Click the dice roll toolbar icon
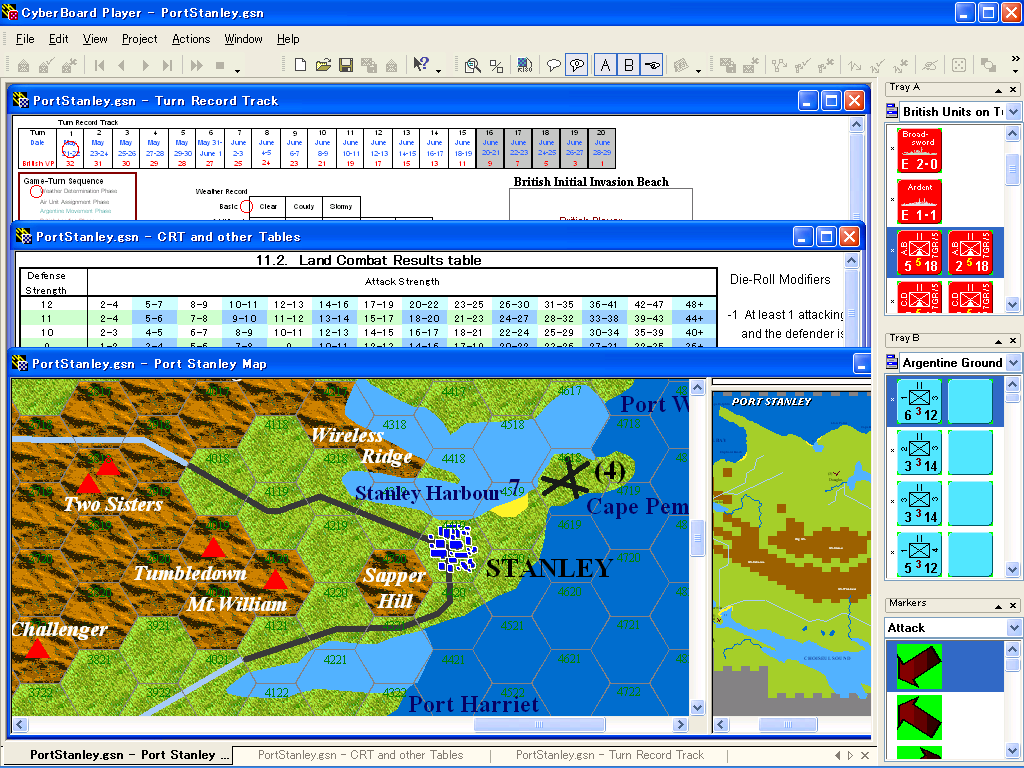Screen dimensions: 1024x768 point(959,65)
